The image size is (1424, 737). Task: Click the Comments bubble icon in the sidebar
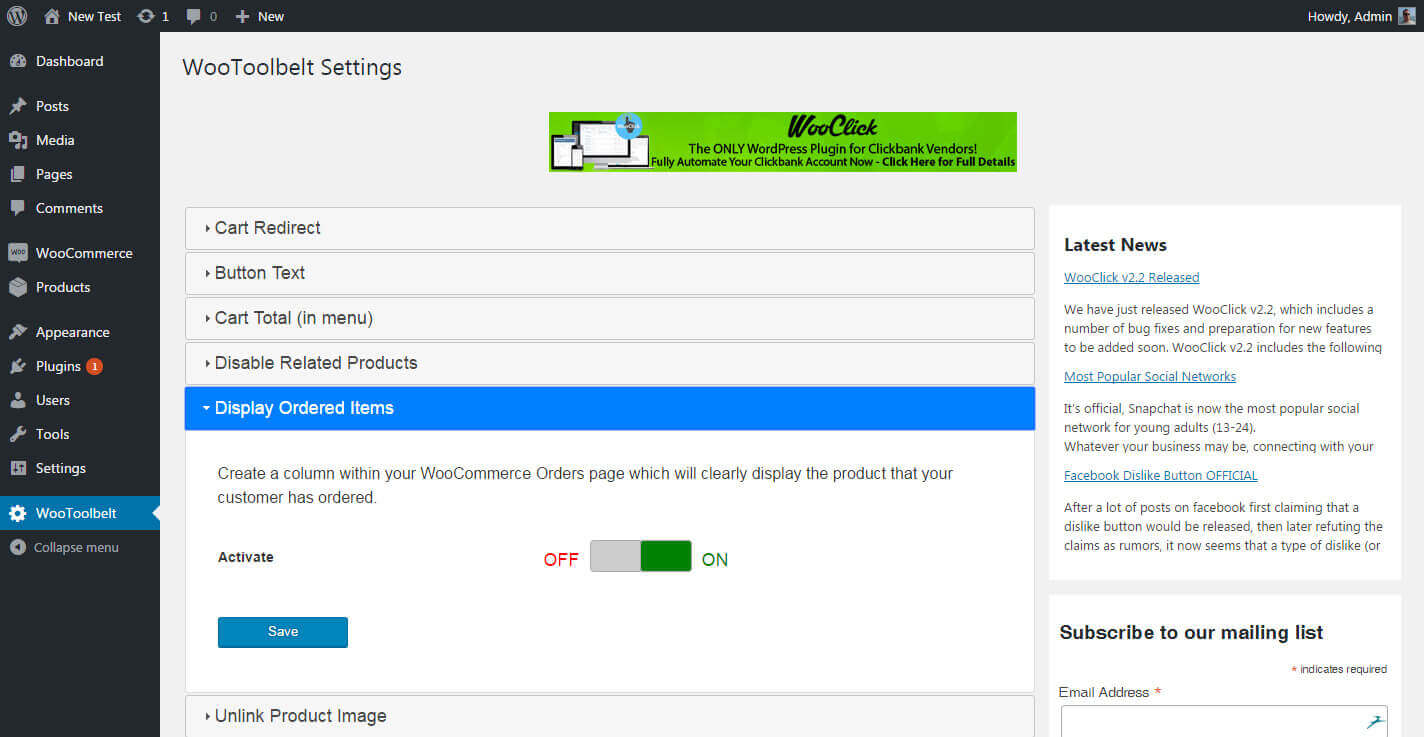pos(18,208)
